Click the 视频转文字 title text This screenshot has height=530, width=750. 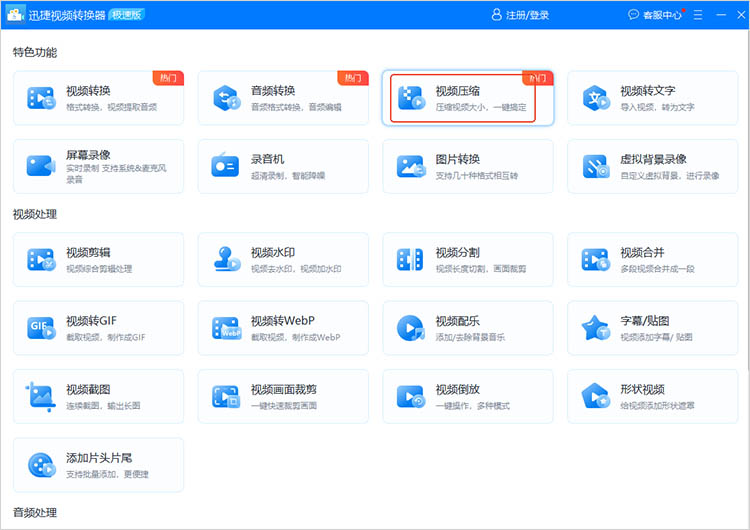coord(648,90)
